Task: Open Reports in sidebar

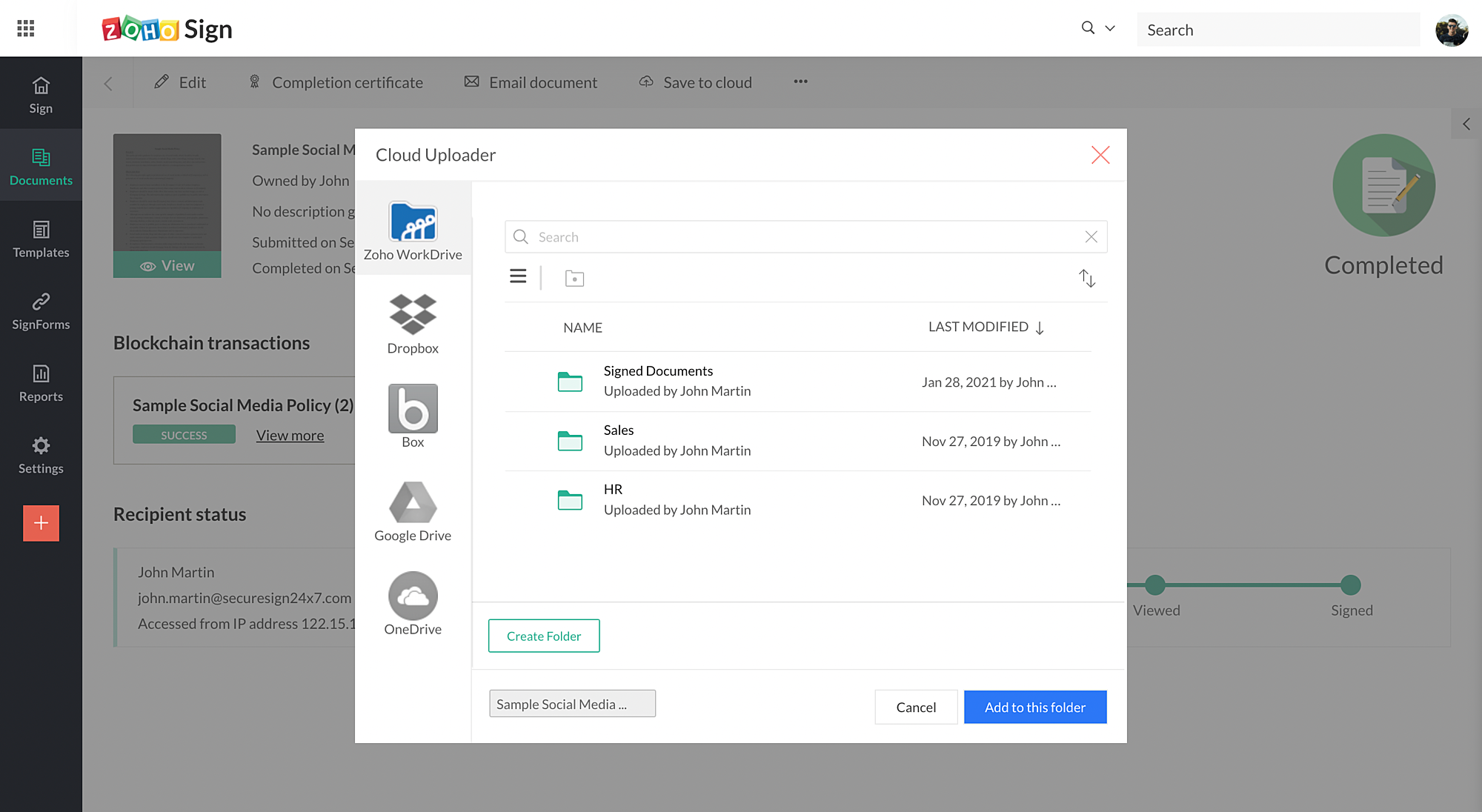Action: pos(41,383)
